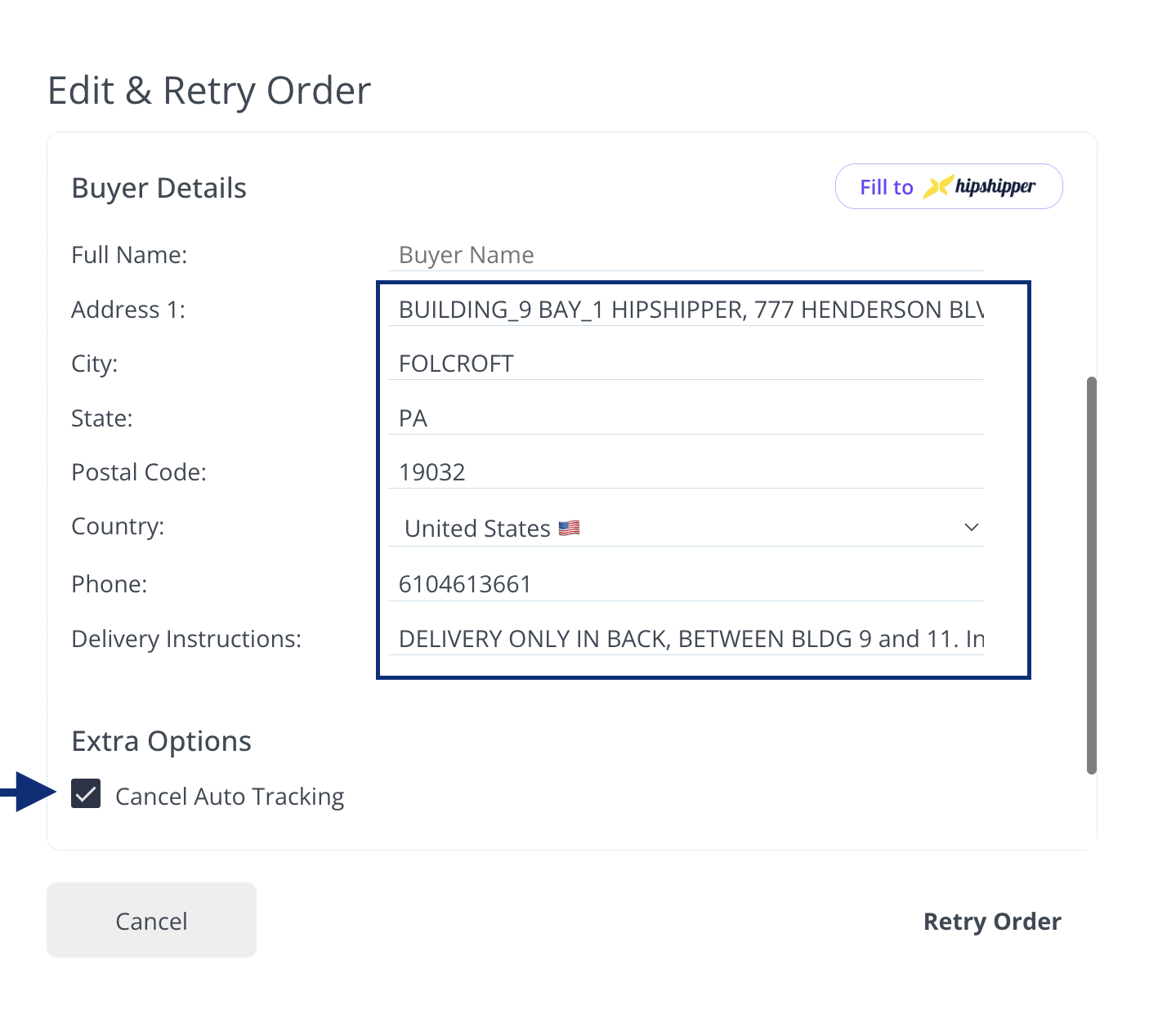
Task: Click the Delivery Instructions input field
Action: pyautogui.click(x=685, y=639)
